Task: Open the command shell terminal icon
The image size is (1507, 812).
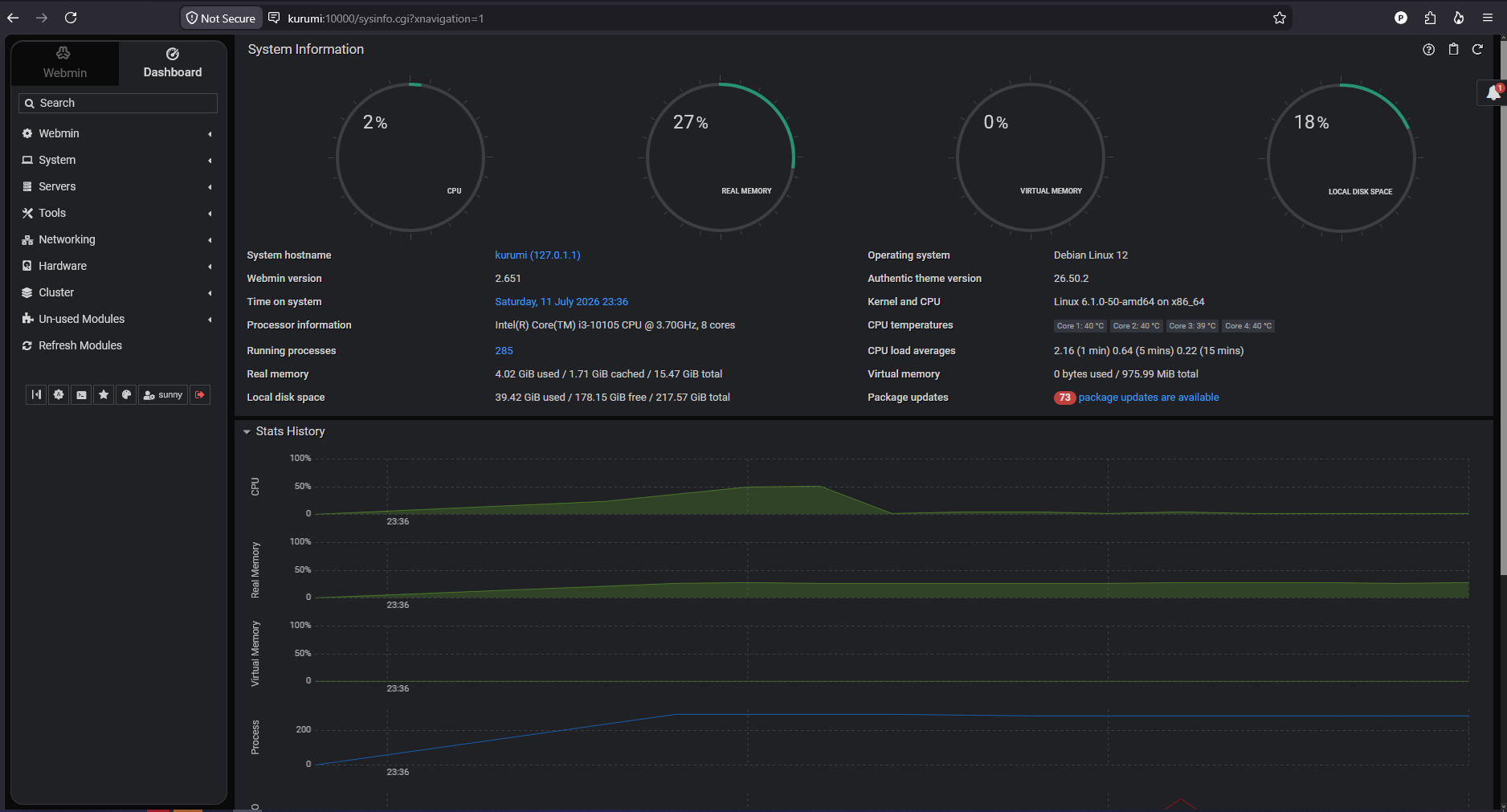Action: (81, 394)
